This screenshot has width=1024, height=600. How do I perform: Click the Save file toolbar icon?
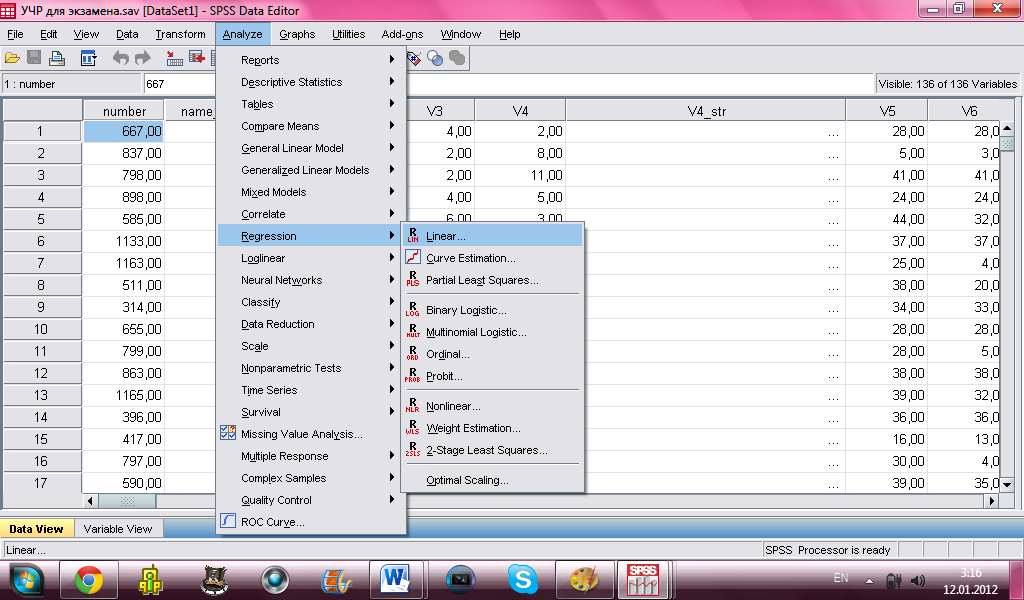(34, 58)
